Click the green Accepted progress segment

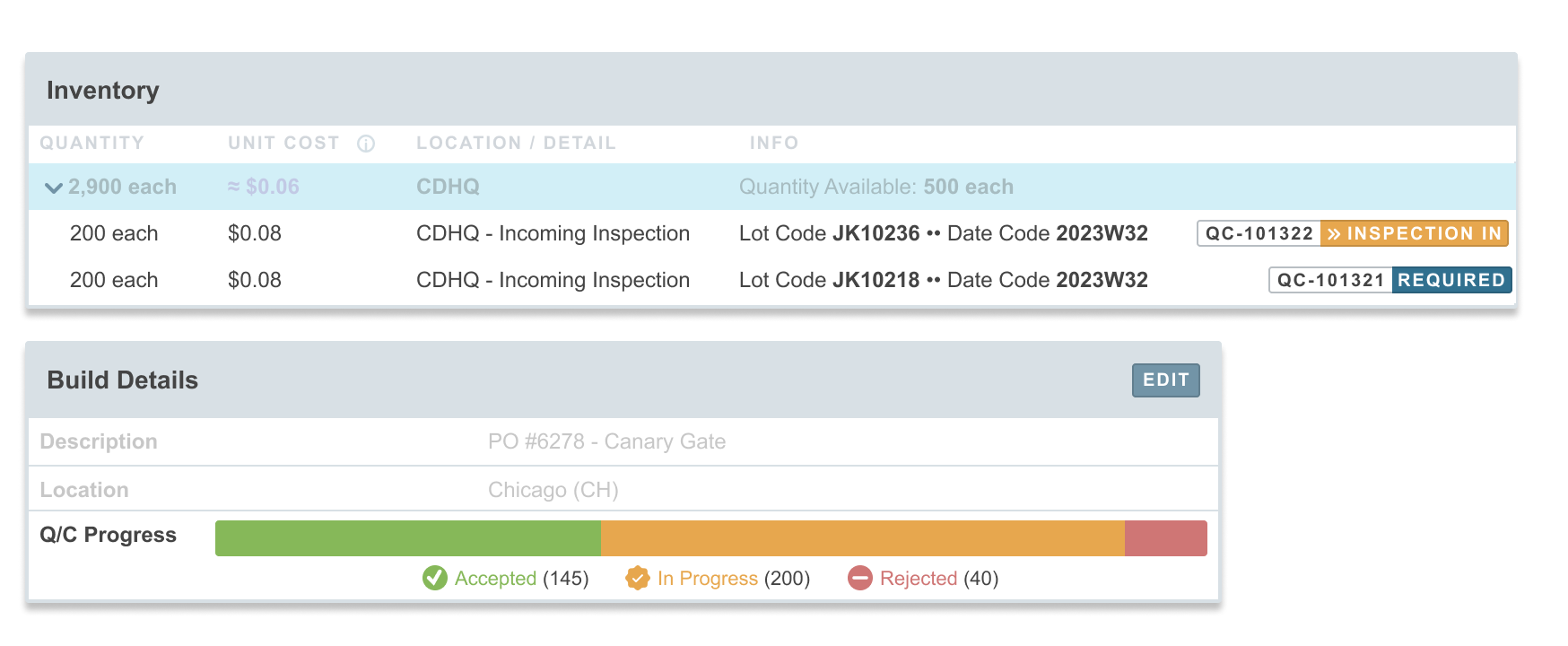pos(408,538)
